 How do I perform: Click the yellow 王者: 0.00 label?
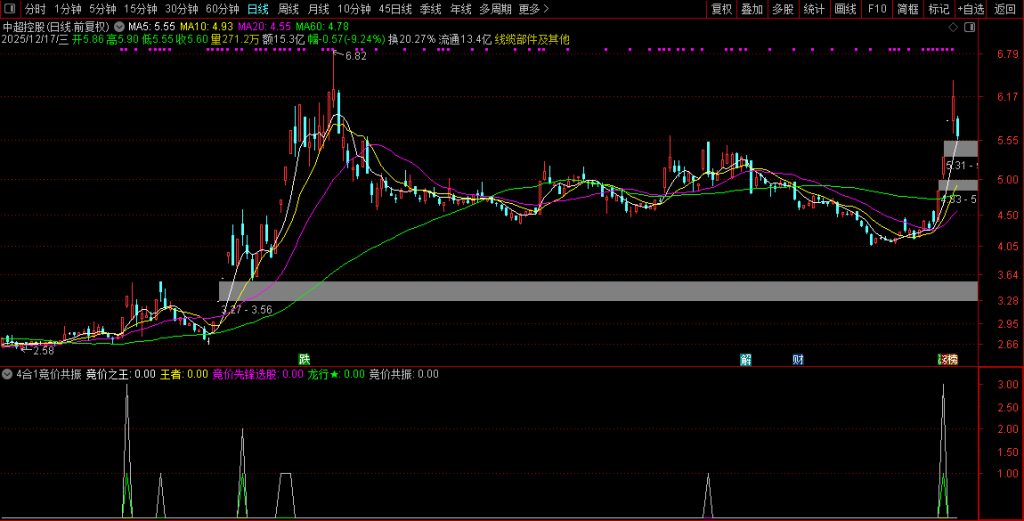point(184,374)
